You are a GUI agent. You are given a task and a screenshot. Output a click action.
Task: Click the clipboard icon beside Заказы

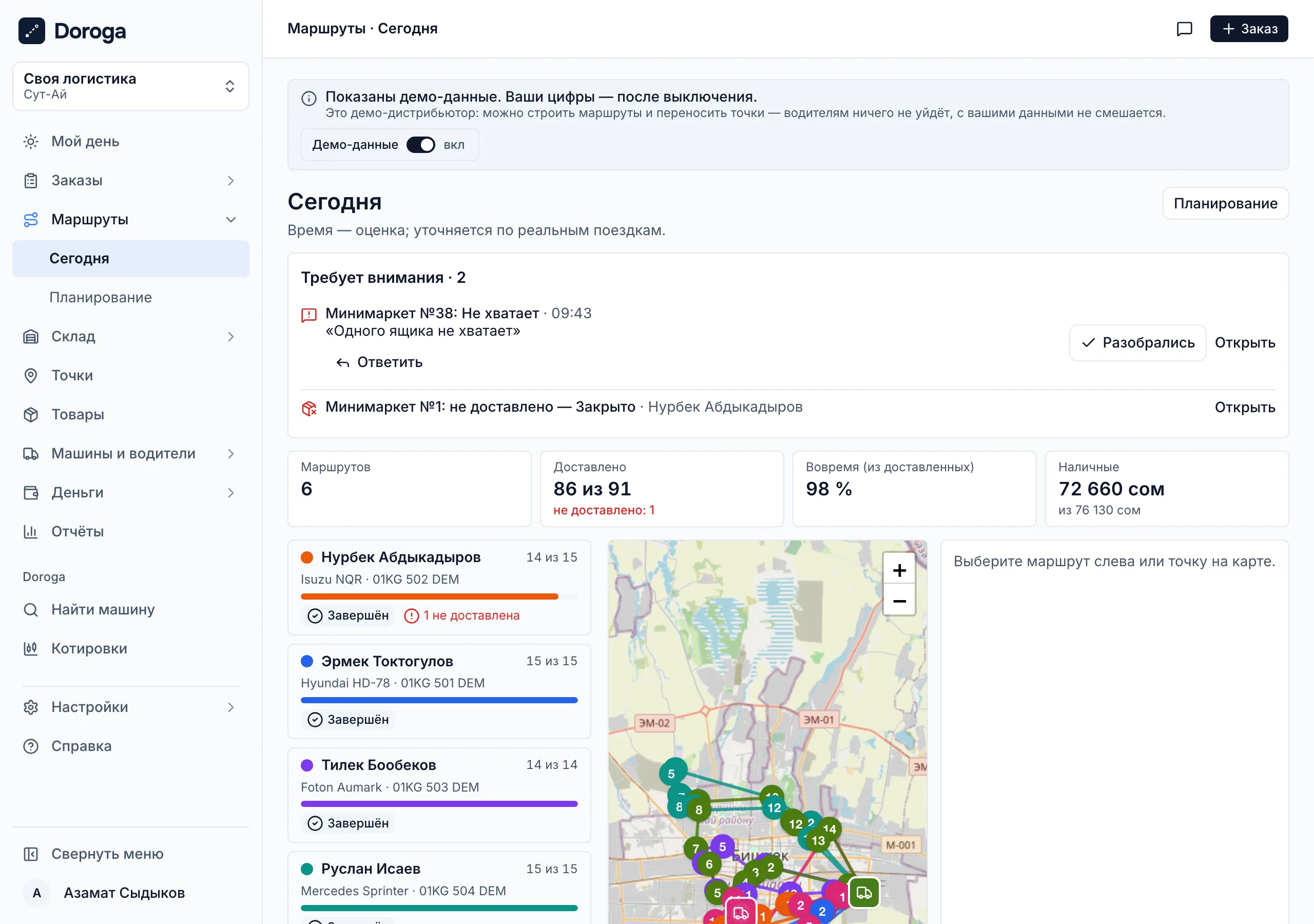pyautogui.click(x=31, y=180)
